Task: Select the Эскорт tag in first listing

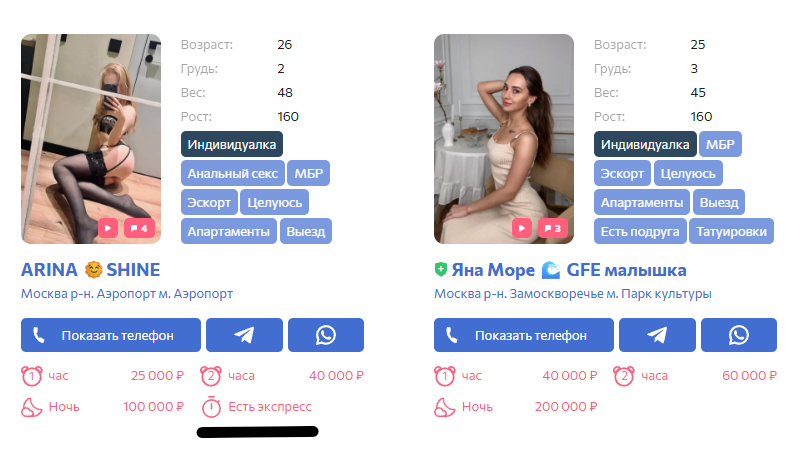Action: click(209, 202)
